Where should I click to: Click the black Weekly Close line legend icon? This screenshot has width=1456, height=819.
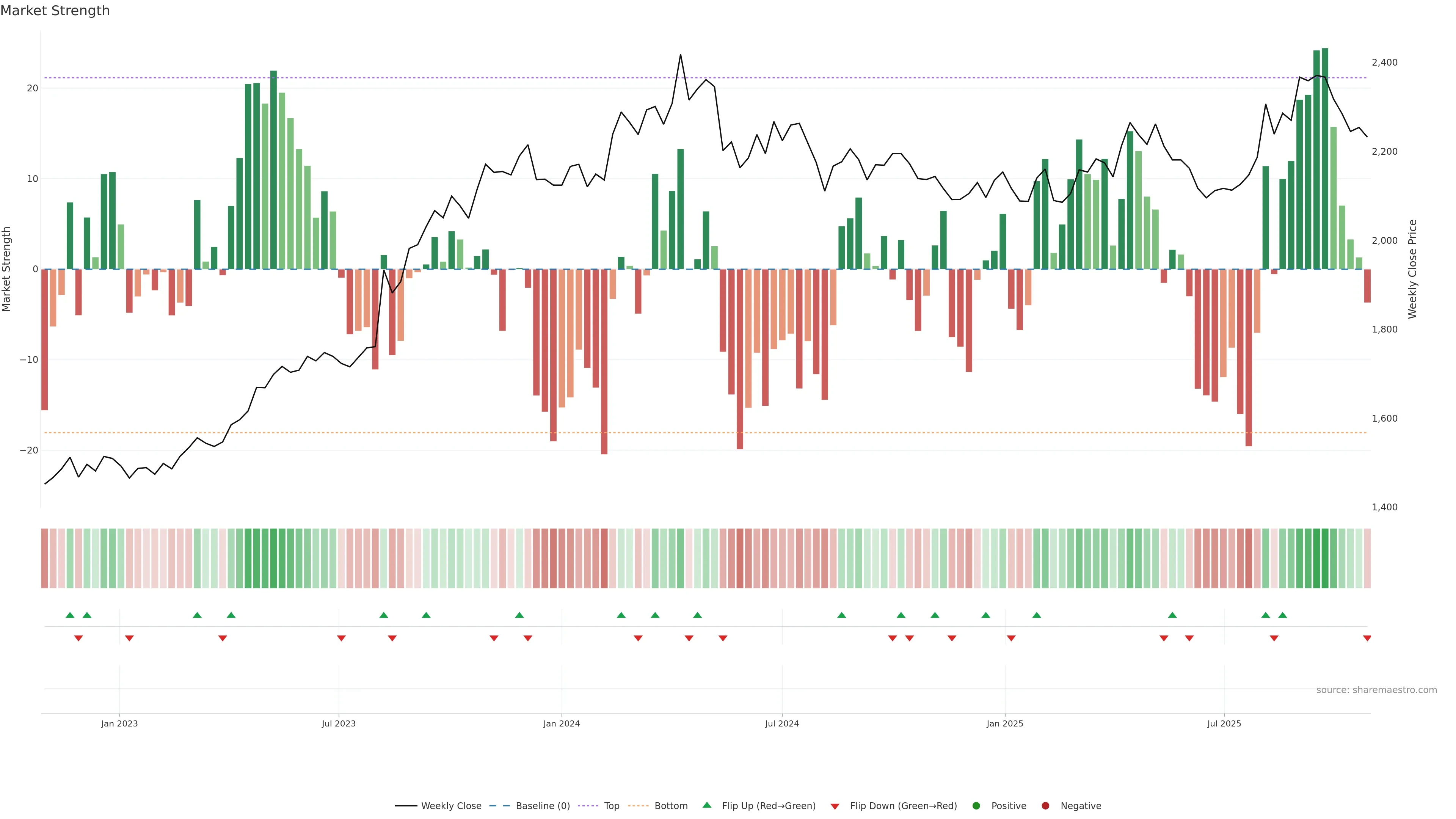pyautogui.click(x=405, y=805)
